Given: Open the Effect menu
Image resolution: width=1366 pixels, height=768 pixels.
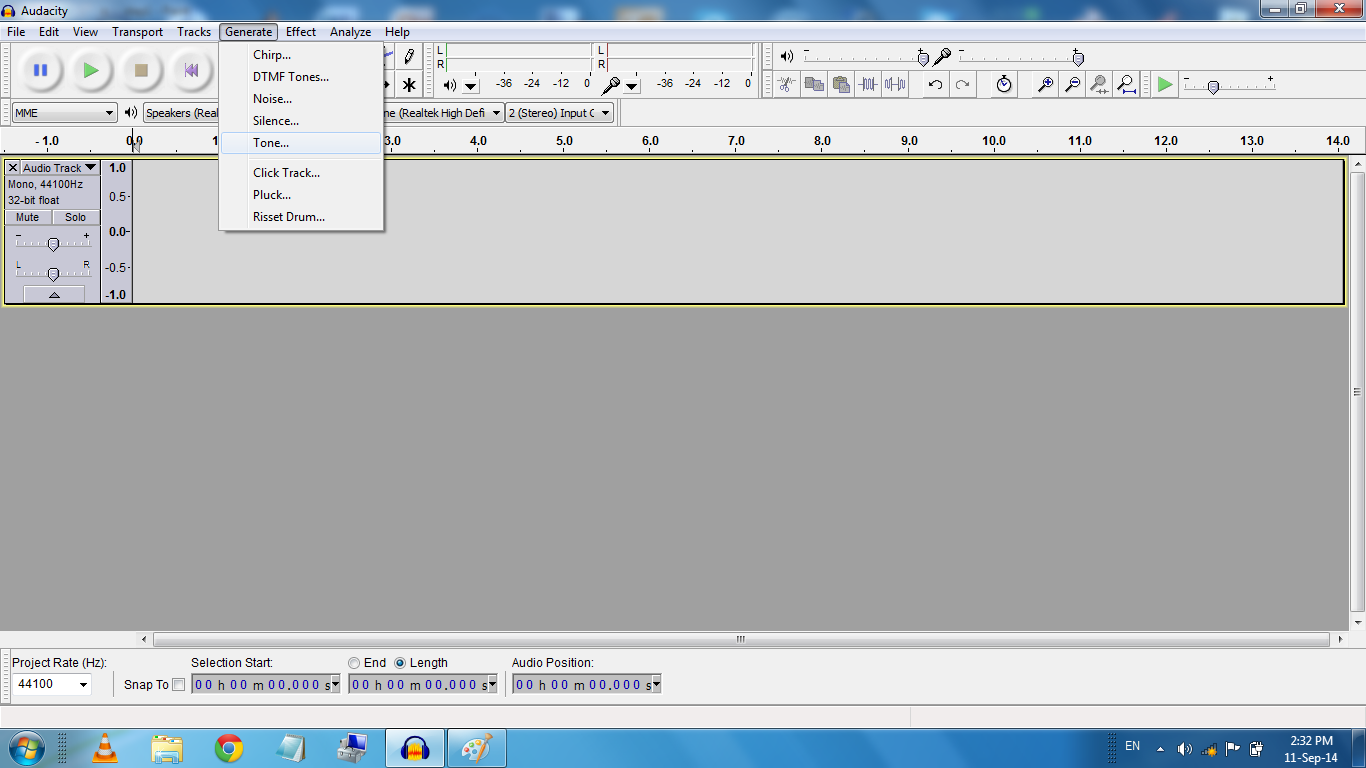Looking at the screenshot, I should (x=301, y=32).
